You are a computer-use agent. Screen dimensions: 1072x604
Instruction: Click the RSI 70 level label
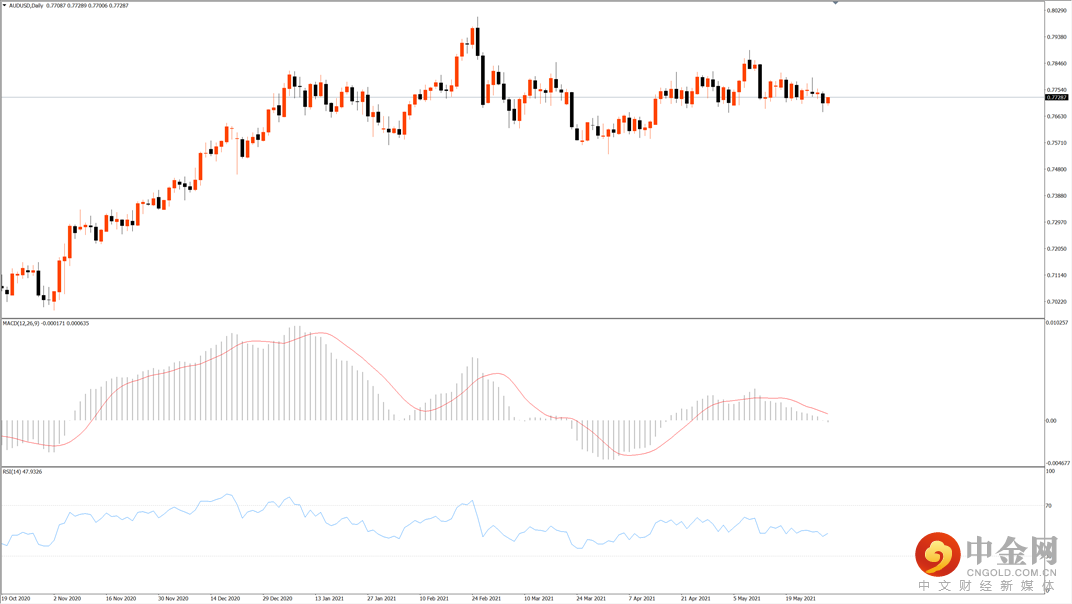point(1049,506)
